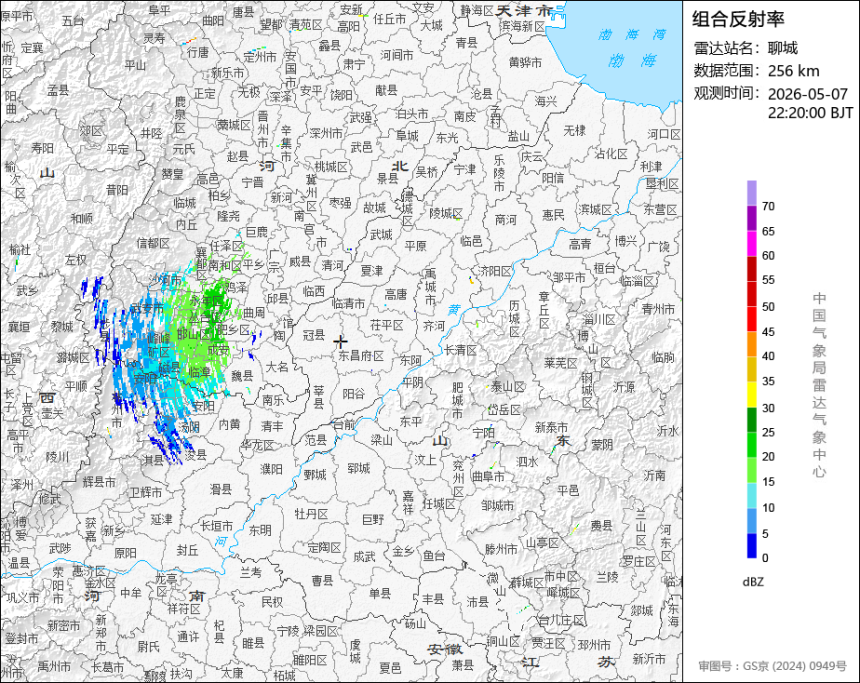The image size is (860, 683).
Task: Select the 魏县 label
Action: coord(241,375)
